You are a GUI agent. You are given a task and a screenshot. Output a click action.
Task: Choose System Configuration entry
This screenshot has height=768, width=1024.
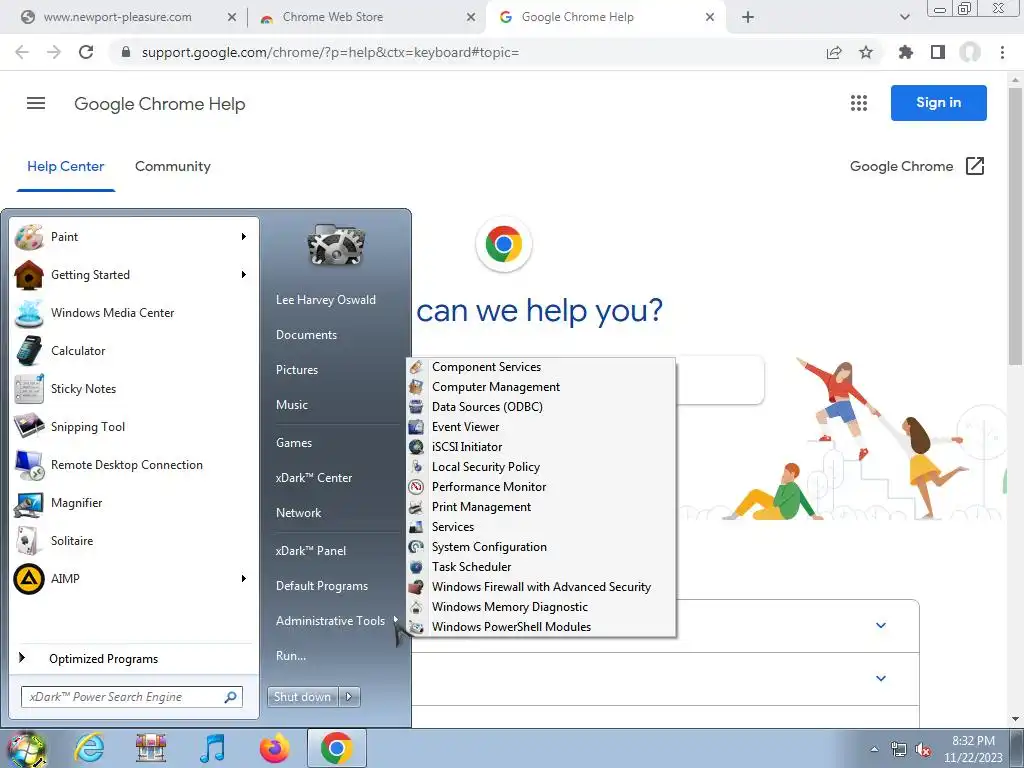(489, 547)
